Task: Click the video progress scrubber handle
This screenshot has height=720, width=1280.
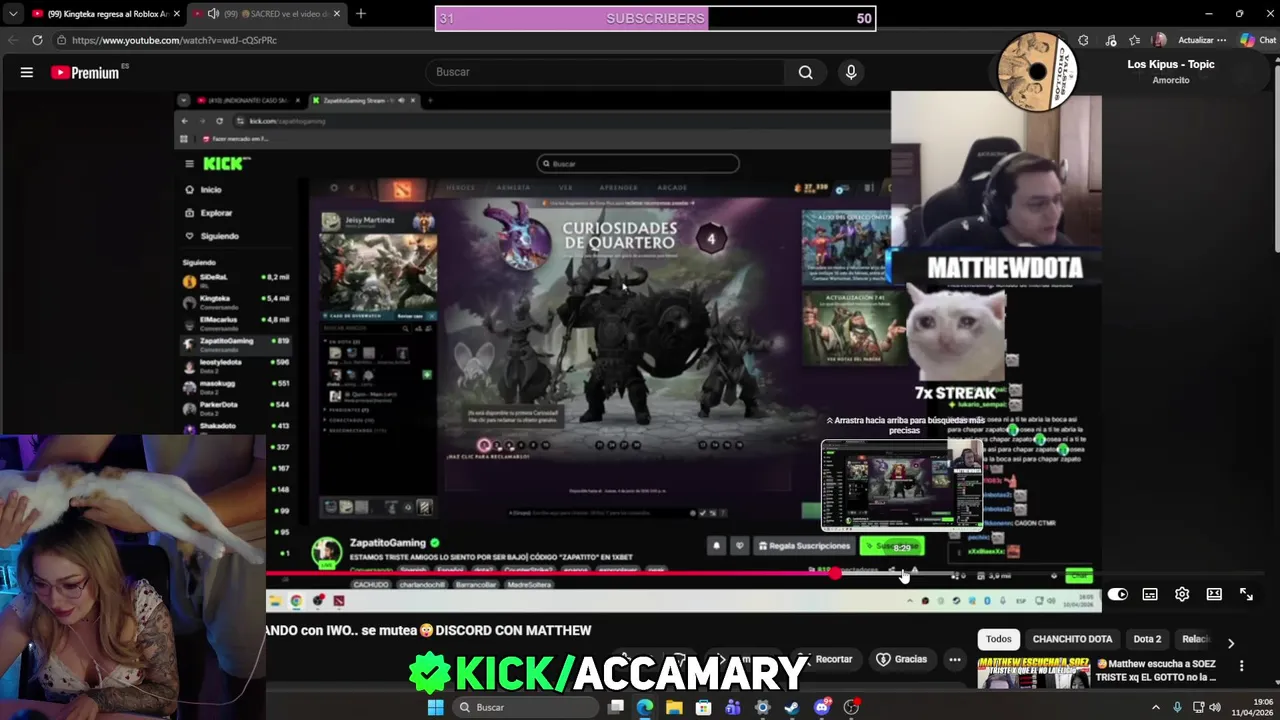Action: (835, 574)
